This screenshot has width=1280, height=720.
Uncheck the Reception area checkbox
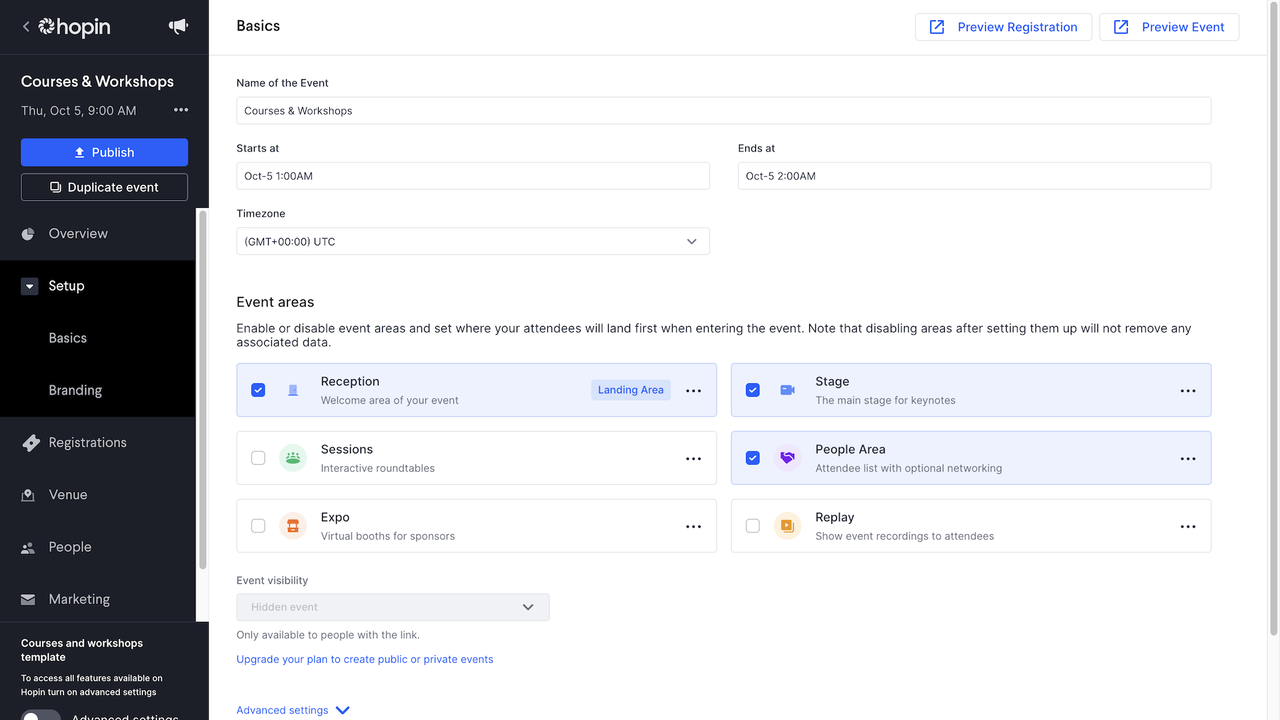coord(258,390)
